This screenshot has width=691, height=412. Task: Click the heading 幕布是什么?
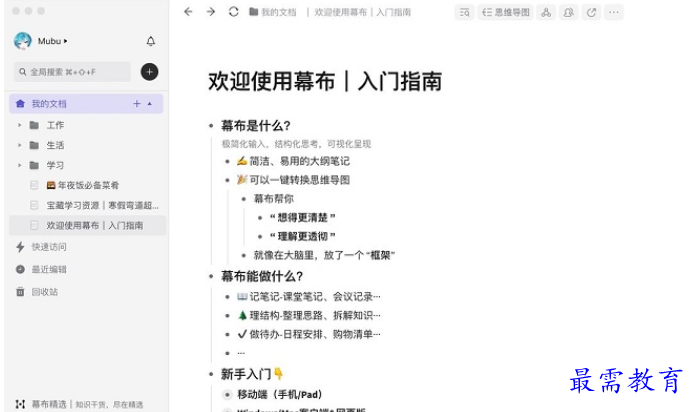tap(256, 126)
